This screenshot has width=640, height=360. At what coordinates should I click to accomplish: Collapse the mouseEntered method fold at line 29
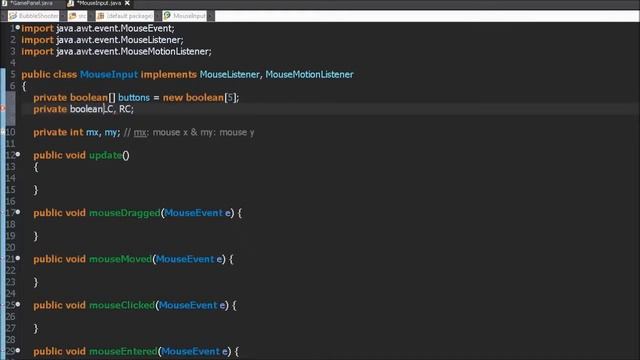pyautogui.click(x=18, y=350)
